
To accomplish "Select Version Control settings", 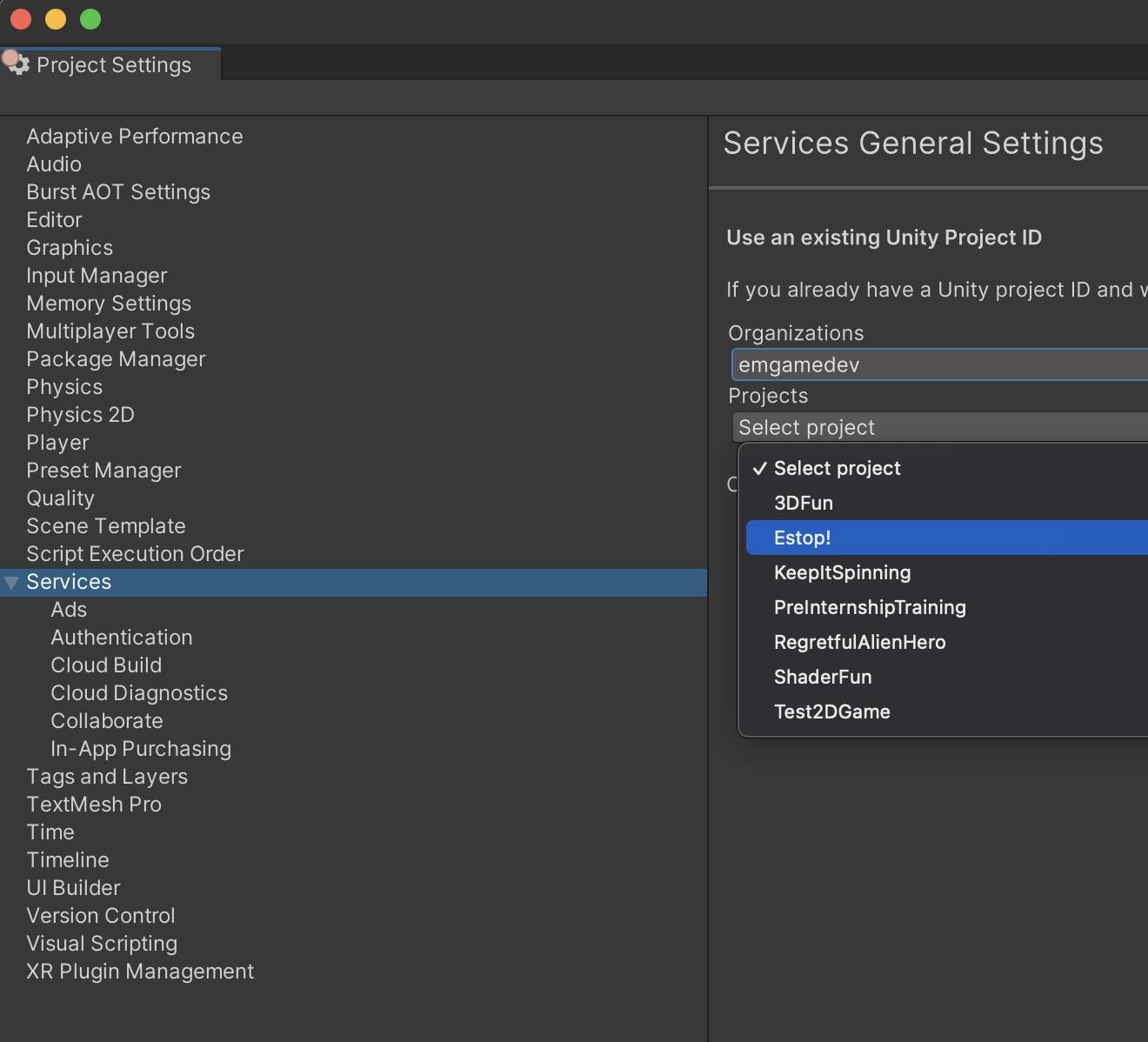I will (x=101, y=916).
